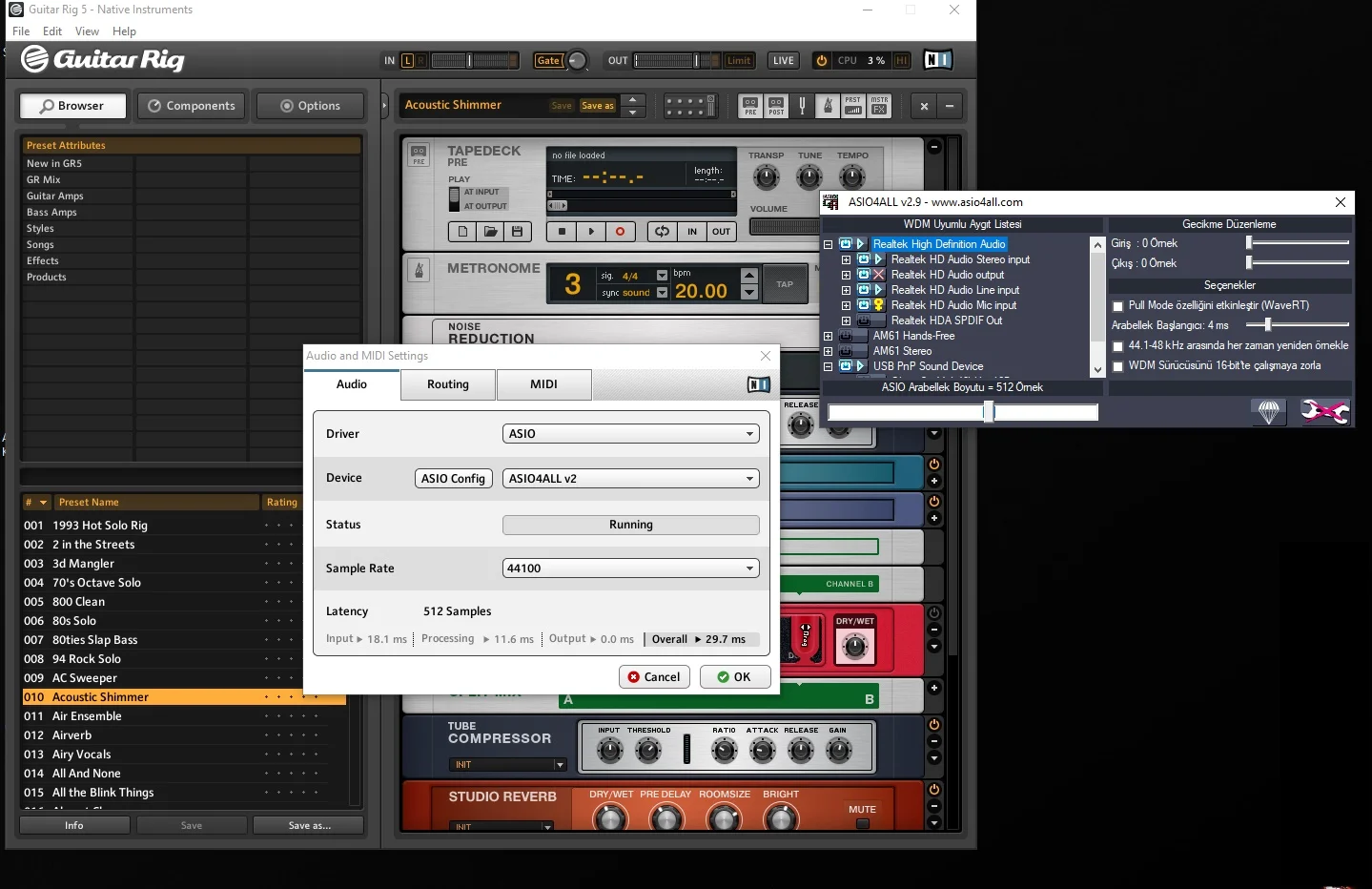The width and height of the screenshot is (1372, 889).
Task: Open the Edit menu
Action: pos(52,31)
